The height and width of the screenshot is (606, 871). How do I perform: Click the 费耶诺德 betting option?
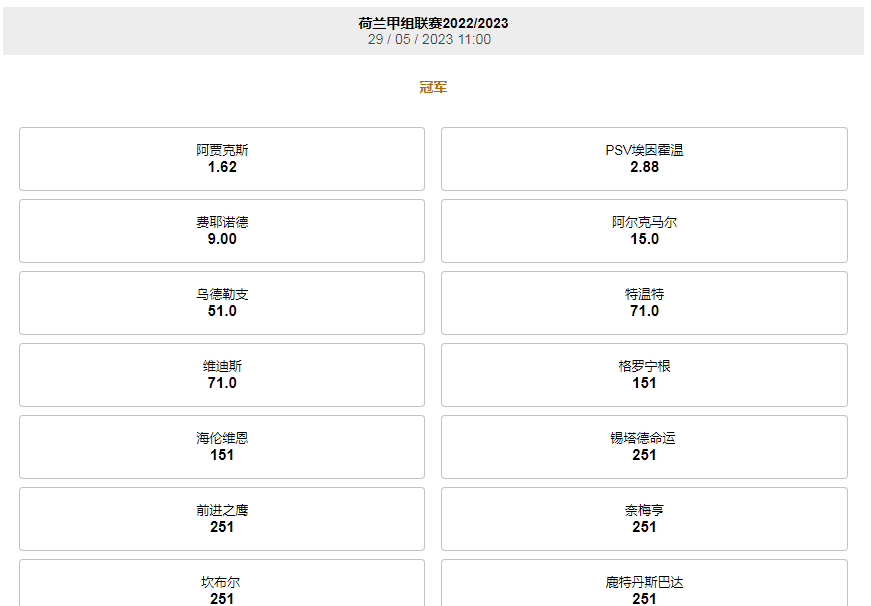pos(221,230)
